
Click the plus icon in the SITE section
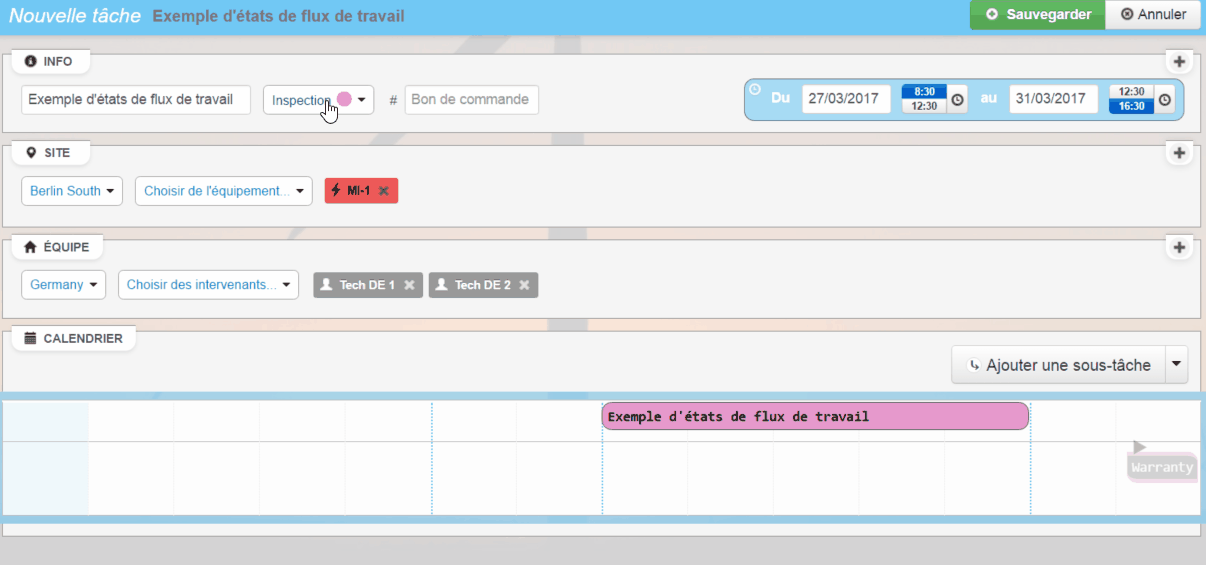tap(1179, 153)
